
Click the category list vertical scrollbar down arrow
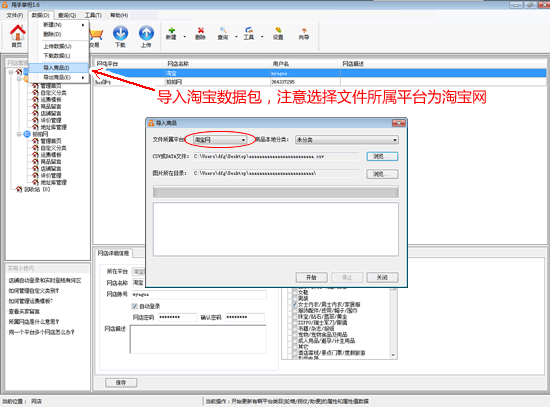pyautogui.click(x=393, y=355)
